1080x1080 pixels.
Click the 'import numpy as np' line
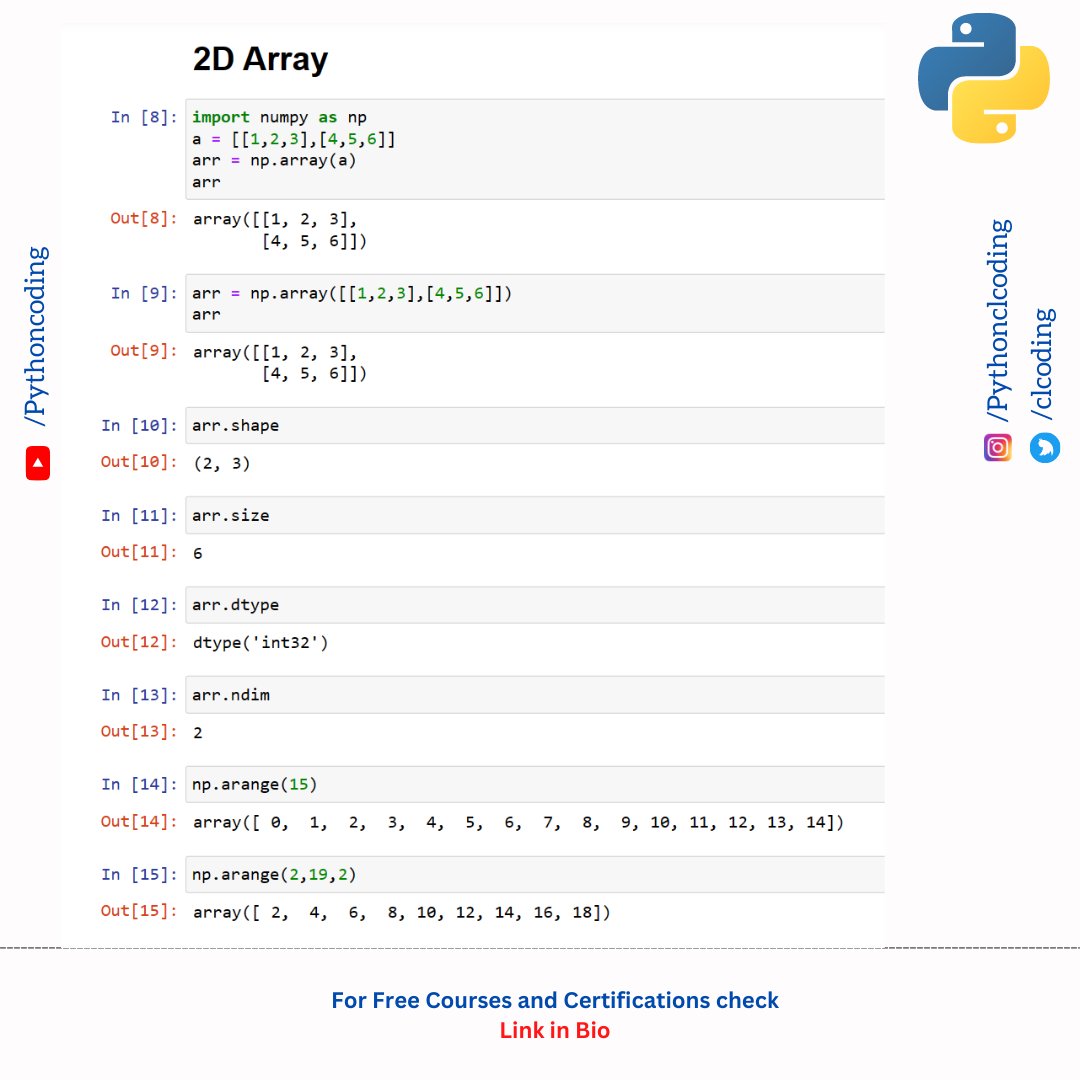click(280, 118)
